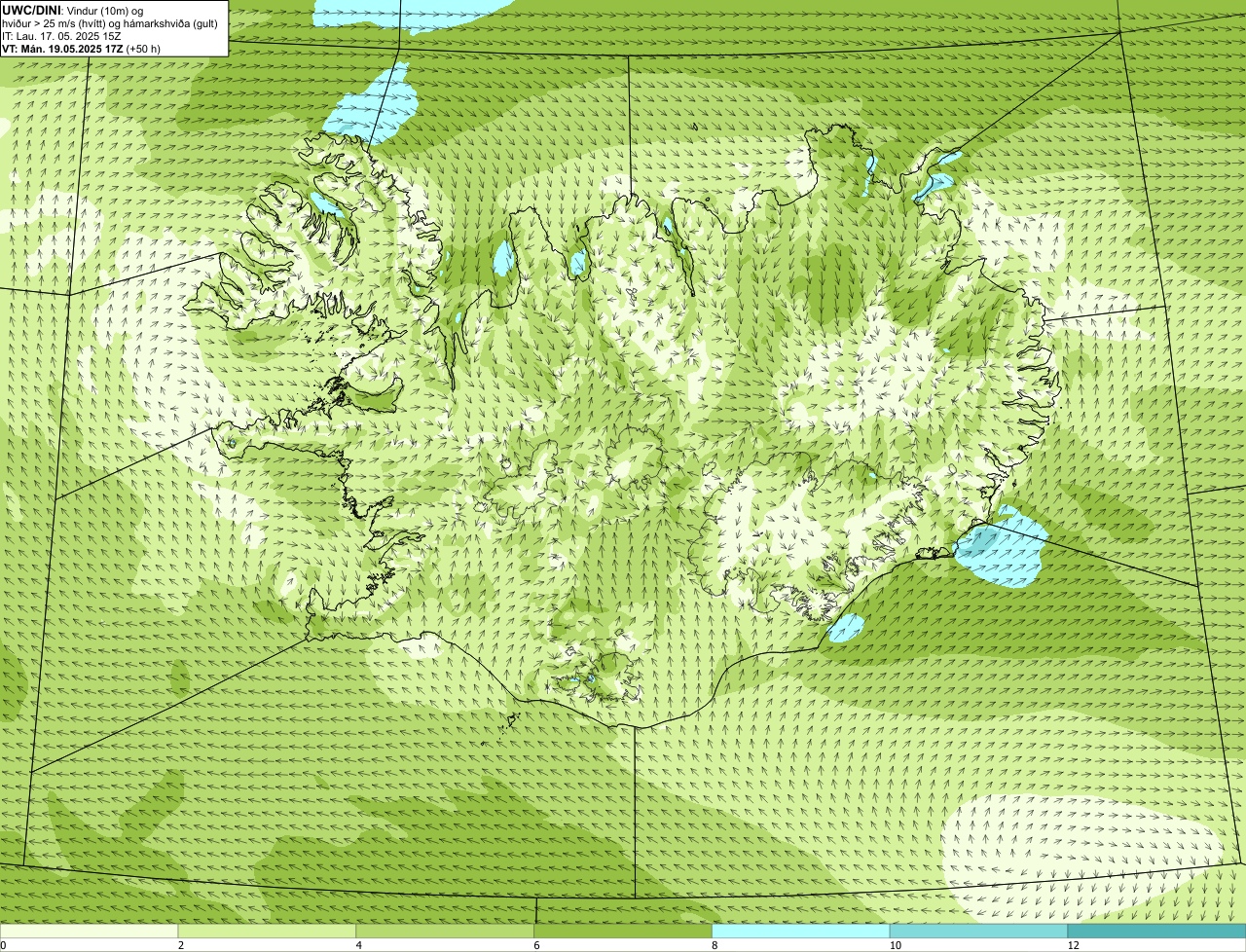Click the colorbar tick label '6'
Viewport: 1246px width, 952px height.
point(536,945)
